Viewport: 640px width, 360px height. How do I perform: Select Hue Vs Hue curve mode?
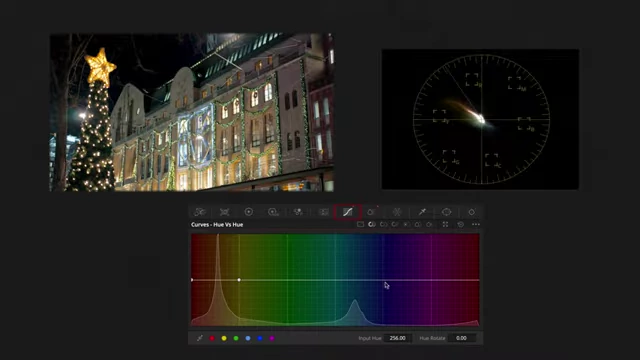point(372,224)
